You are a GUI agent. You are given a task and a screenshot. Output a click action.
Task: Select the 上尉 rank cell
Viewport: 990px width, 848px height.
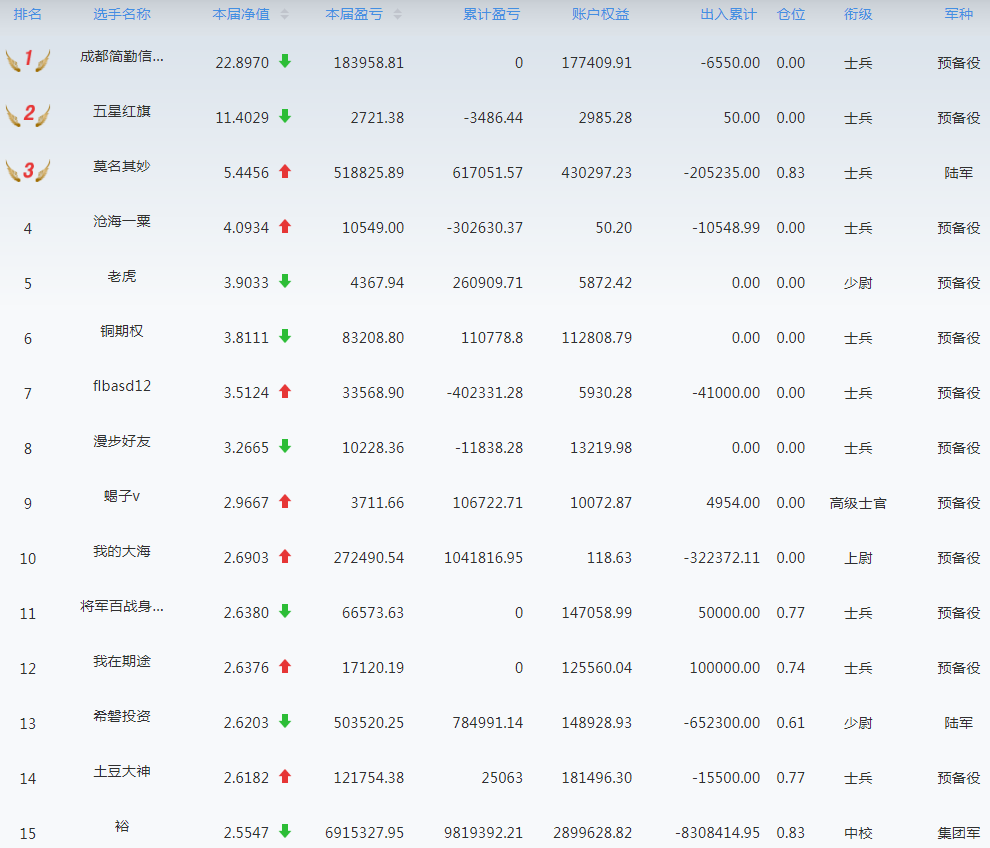tap(858, 558)
